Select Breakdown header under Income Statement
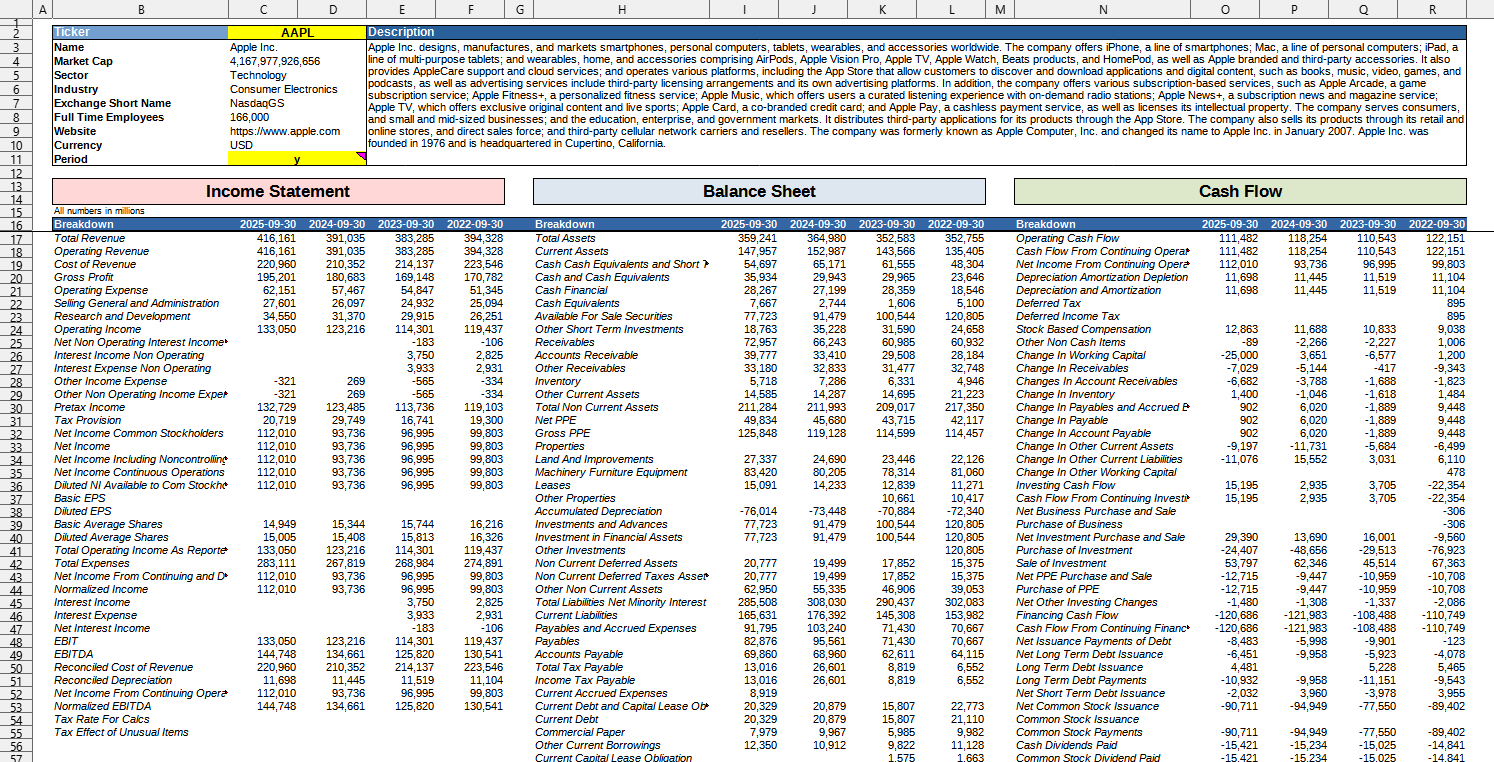Screen dimensions: 1494x762 click(x=140, y=224)
